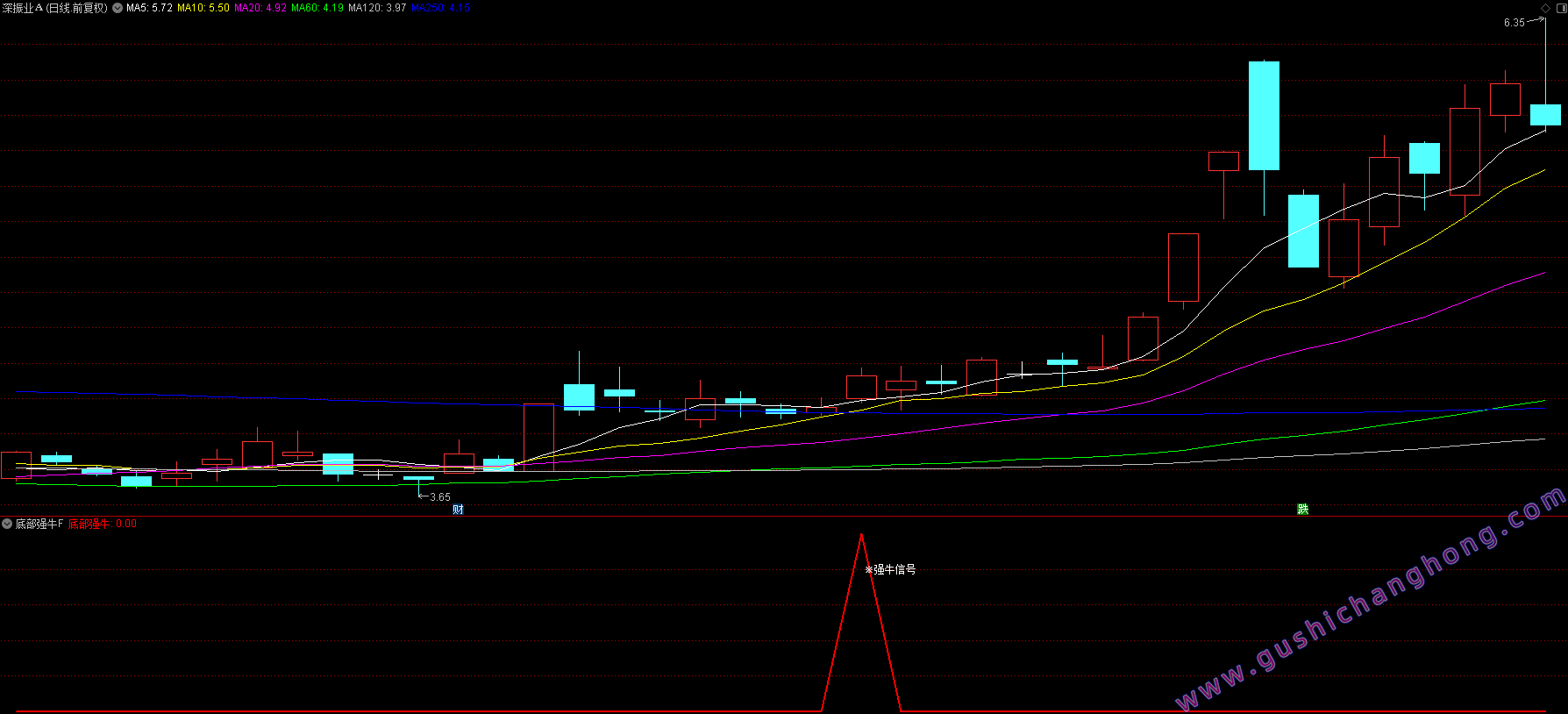Click the green MA60: 4.19 label

pos(317,8)
